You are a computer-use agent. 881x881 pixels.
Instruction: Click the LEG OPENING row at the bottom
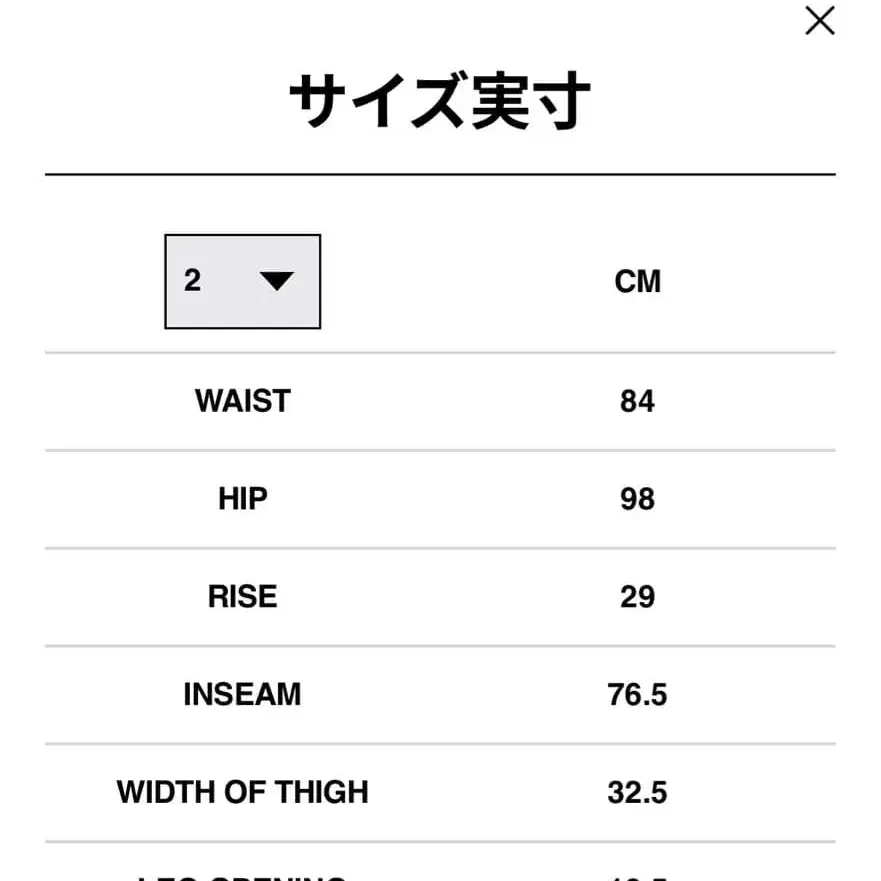(241, 876)
